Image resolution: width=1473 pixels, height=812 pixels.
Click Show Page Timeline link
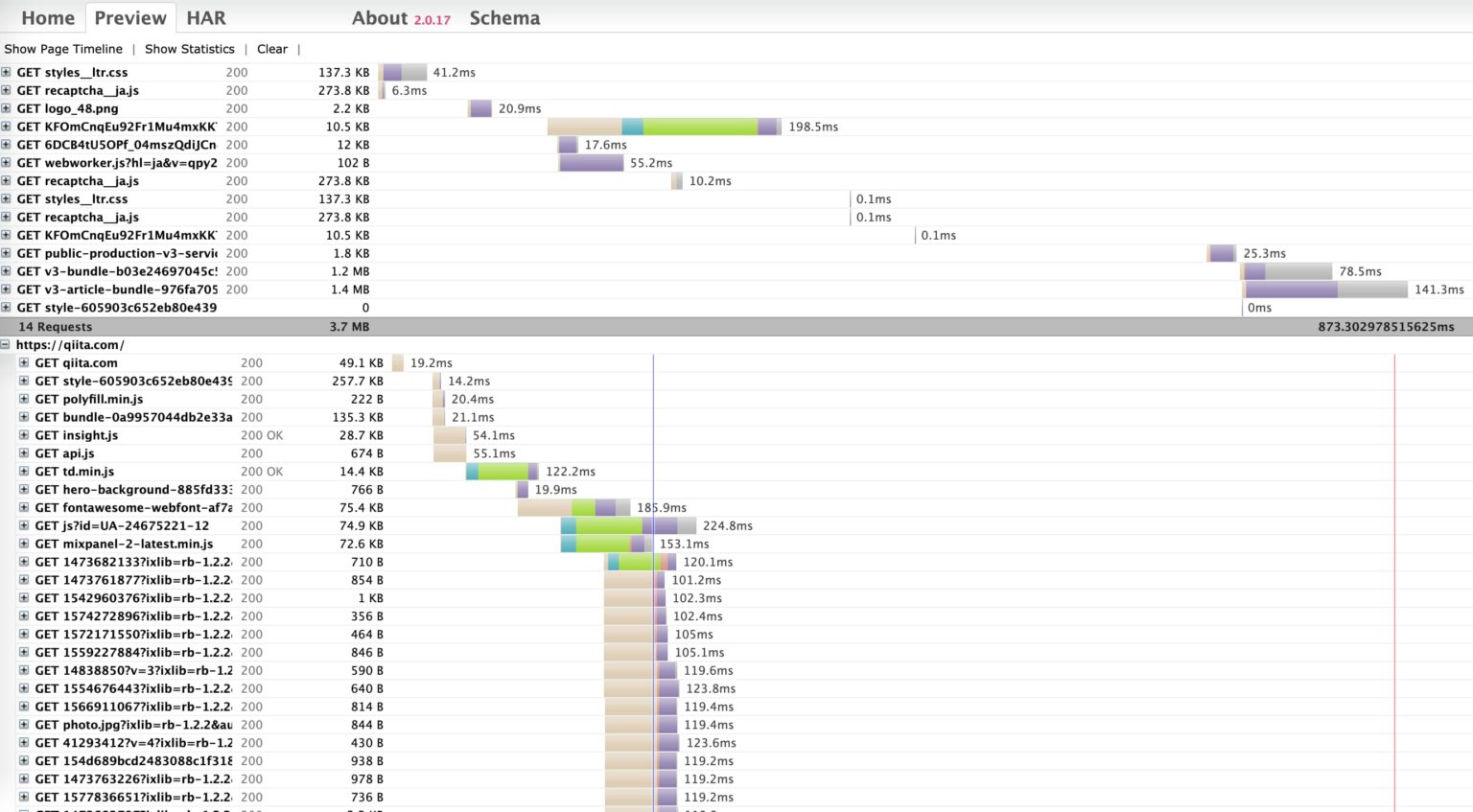click(63, 49)
